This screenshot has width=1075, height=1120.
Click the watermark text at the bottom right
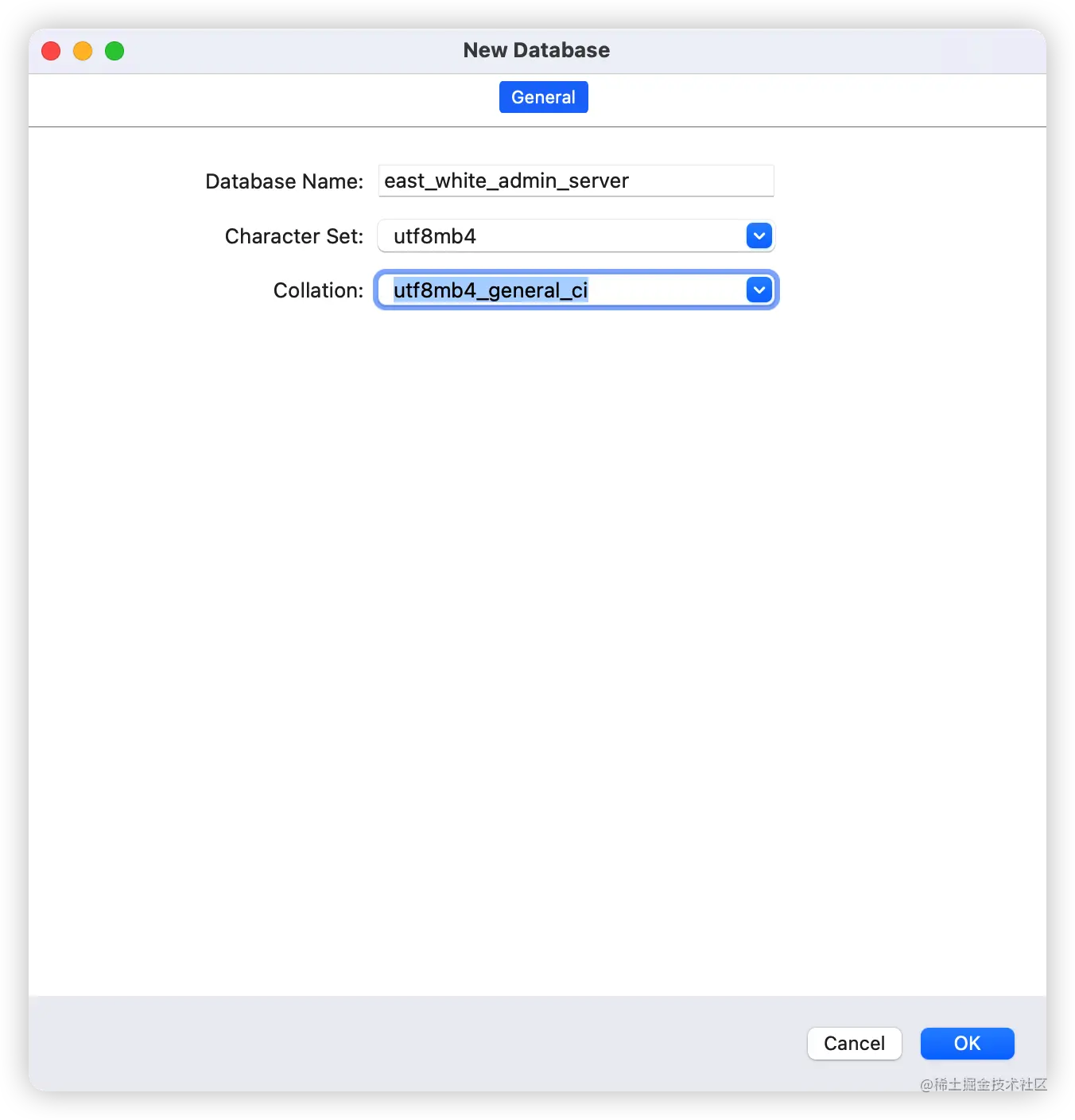(984, 1084)
